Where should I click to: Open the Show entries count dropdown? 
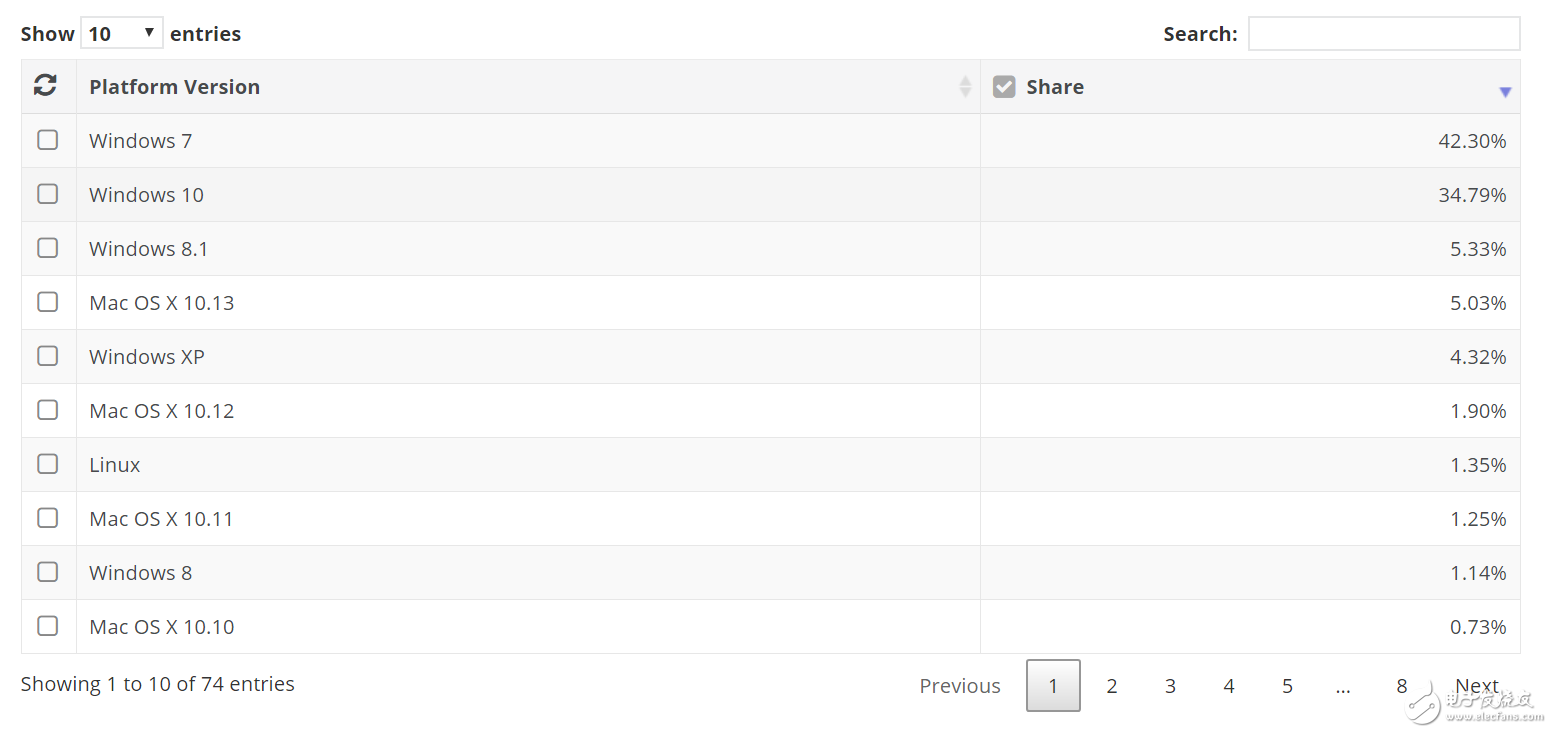click(121, 33)
